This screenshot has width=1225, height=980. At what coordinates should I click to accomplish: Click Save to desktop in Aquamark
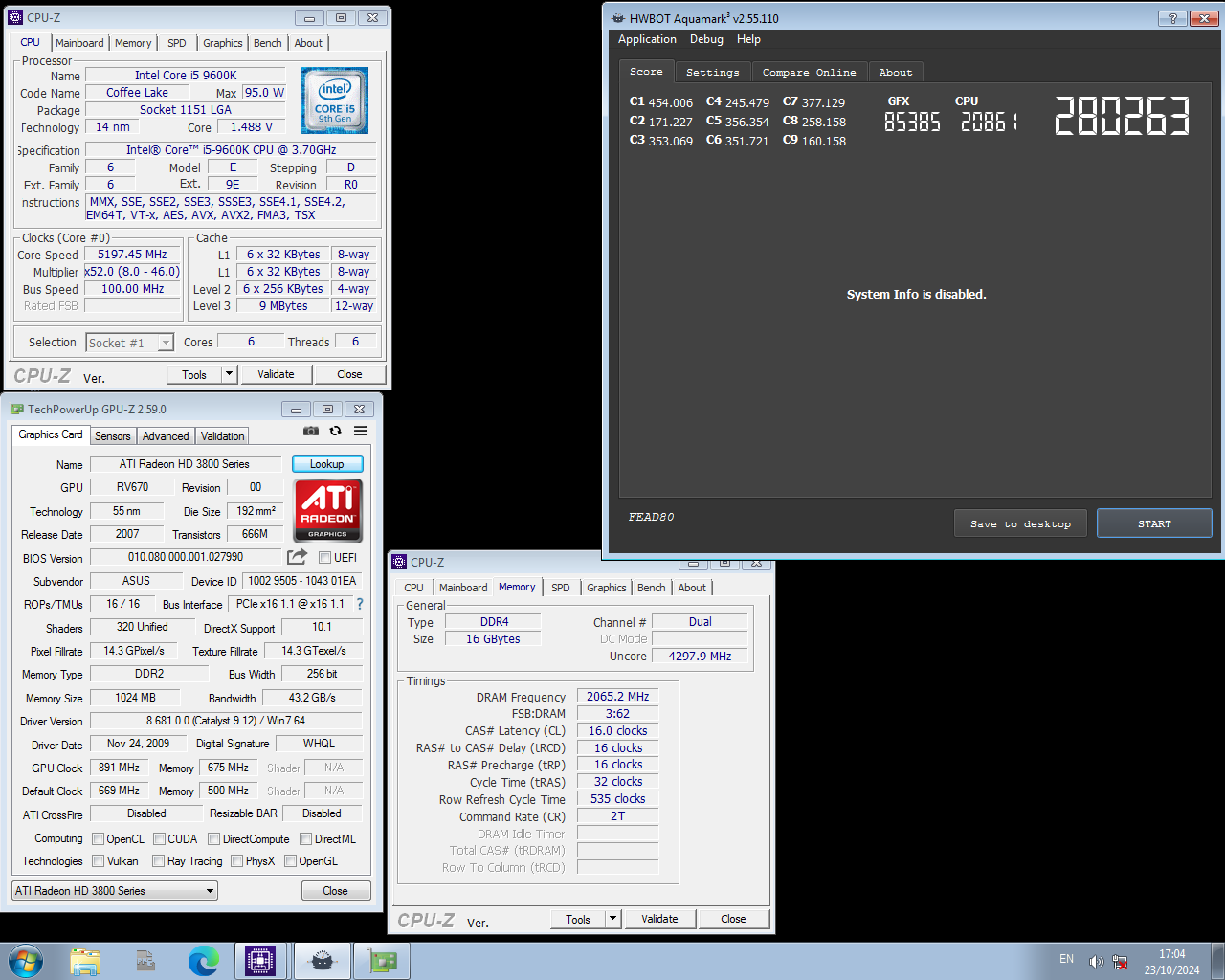(x=1020, y=523)
